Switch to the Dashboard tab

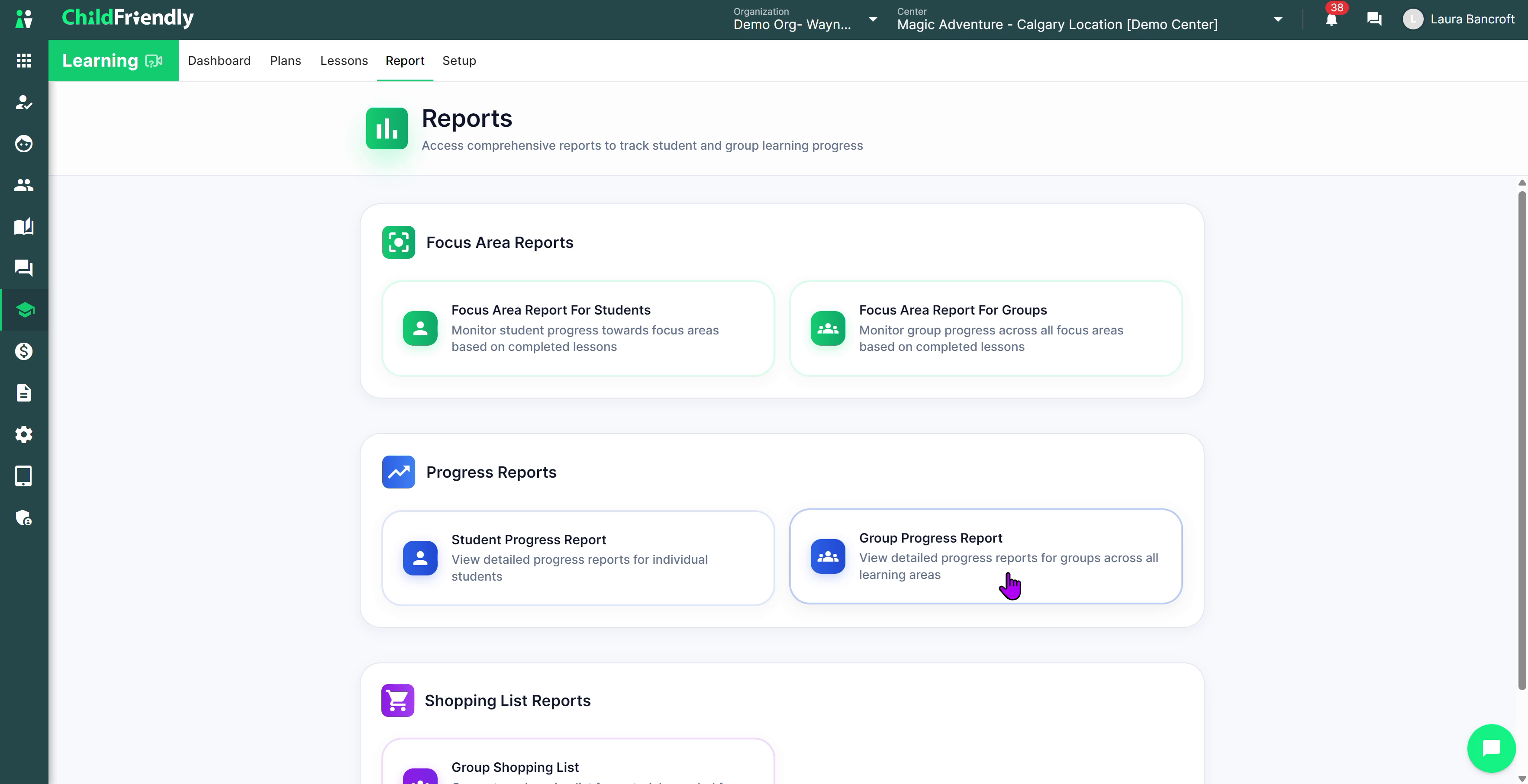[x=219, y=61]
